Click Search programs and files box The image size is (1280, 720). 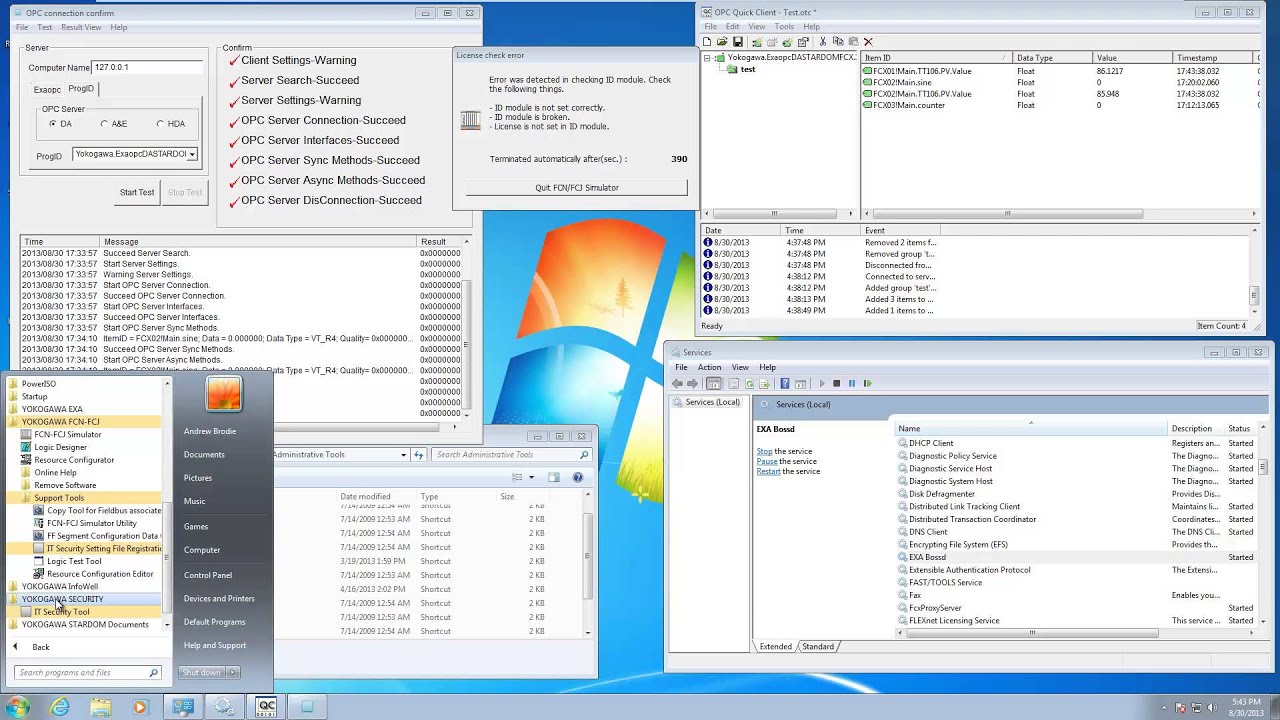pos(87,672)
